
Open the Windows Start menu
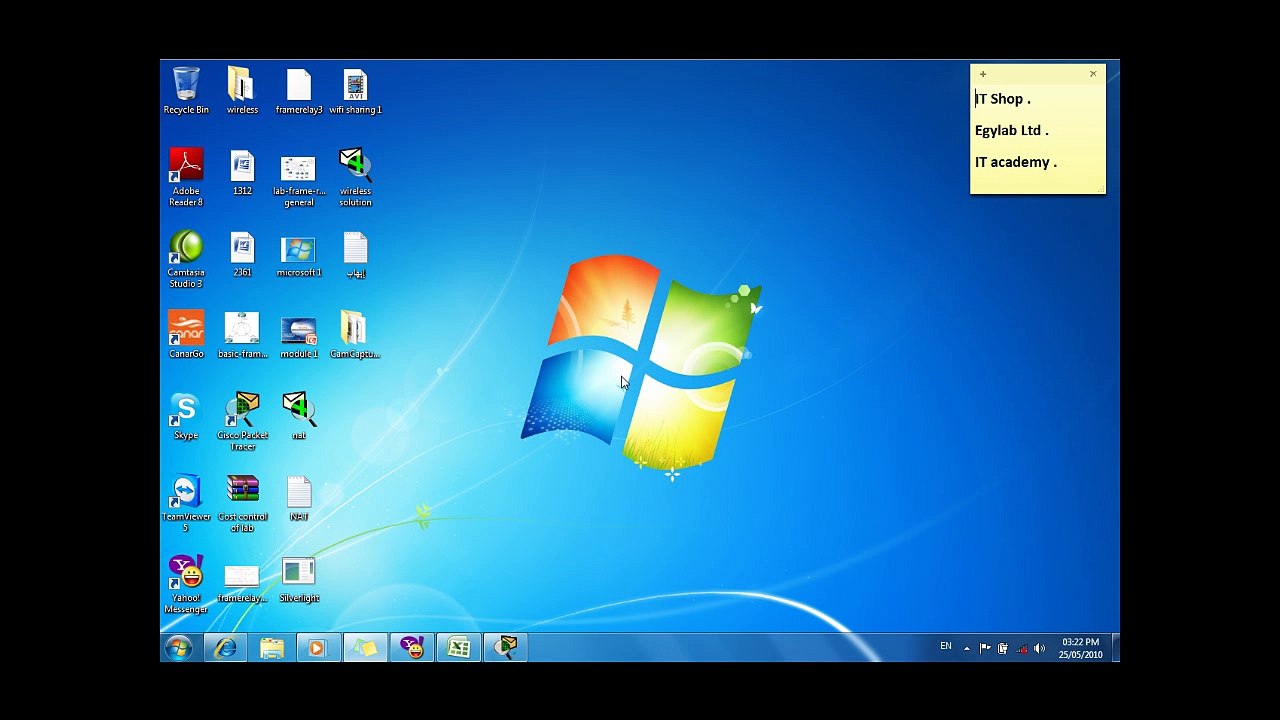(179, 648)
